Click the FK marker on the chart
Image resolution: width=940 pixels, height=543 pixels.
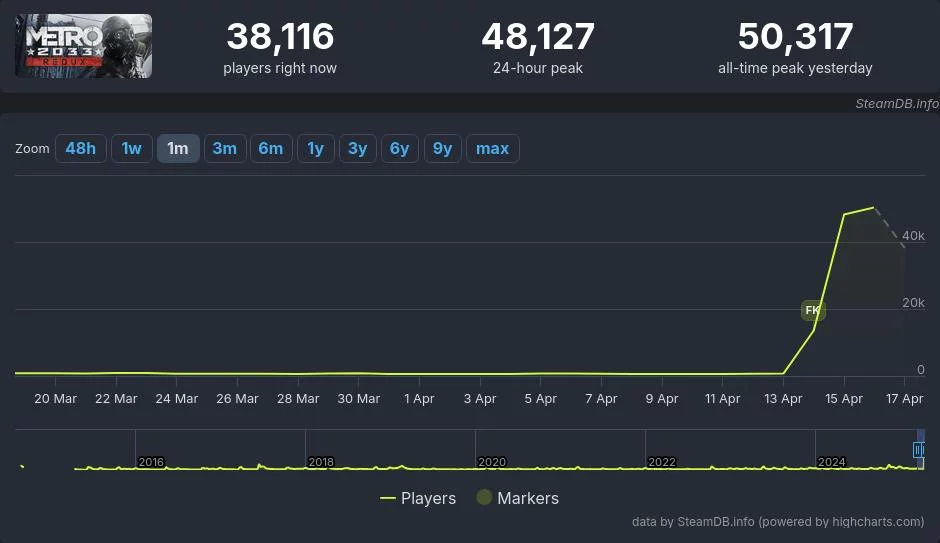[x=813, y=310]
